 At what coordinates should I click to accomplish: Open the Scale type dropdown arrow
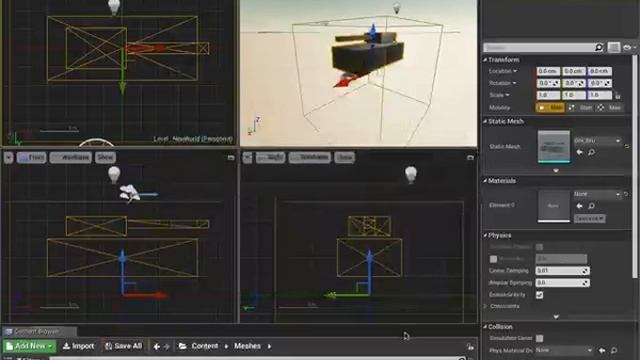click(508, 95)
